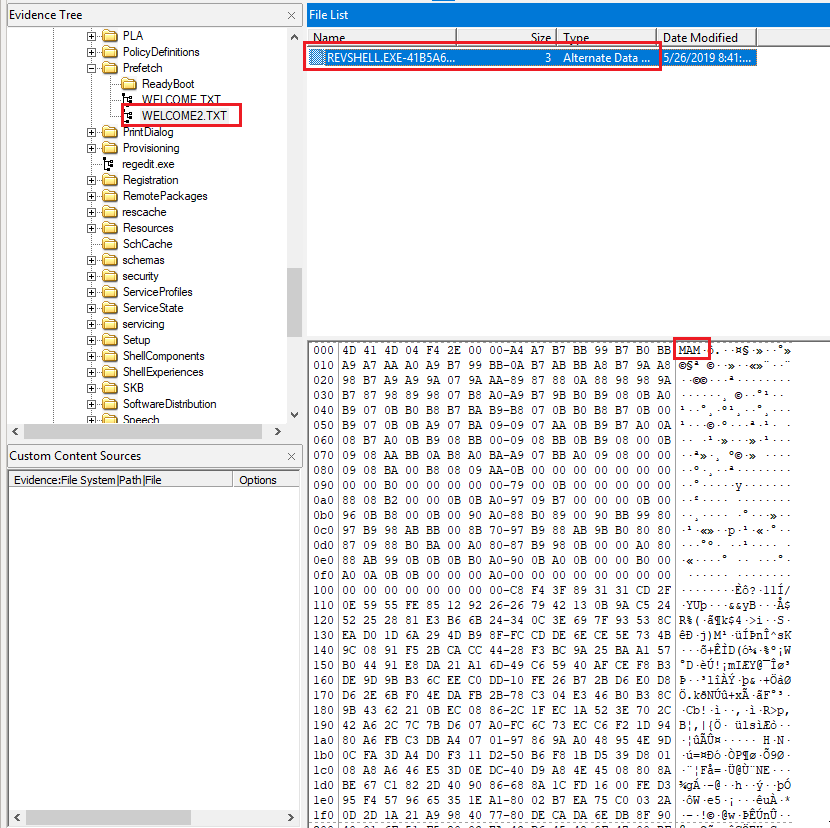Click the rescache folder icon
Viewport: 830px width, 828px height.
[x=110, y=212]
